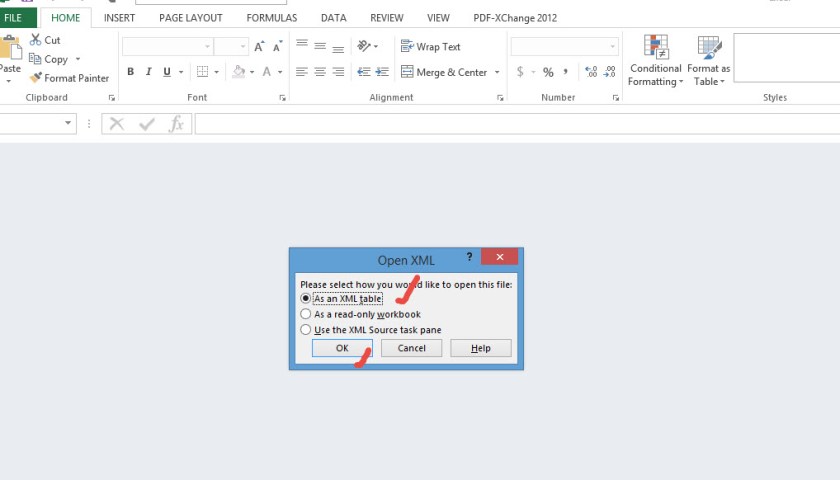Switch to the DATA tab
This screenshot has height=480, width=840.
pos(334,18)
